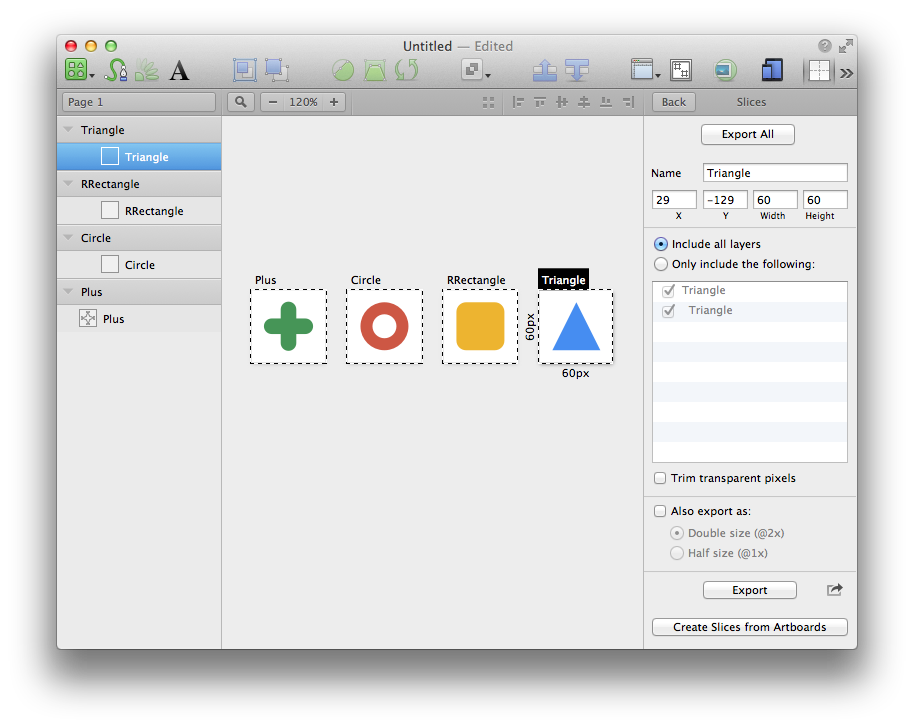Click the Export All button
The image size is (914, 728).
748,134
